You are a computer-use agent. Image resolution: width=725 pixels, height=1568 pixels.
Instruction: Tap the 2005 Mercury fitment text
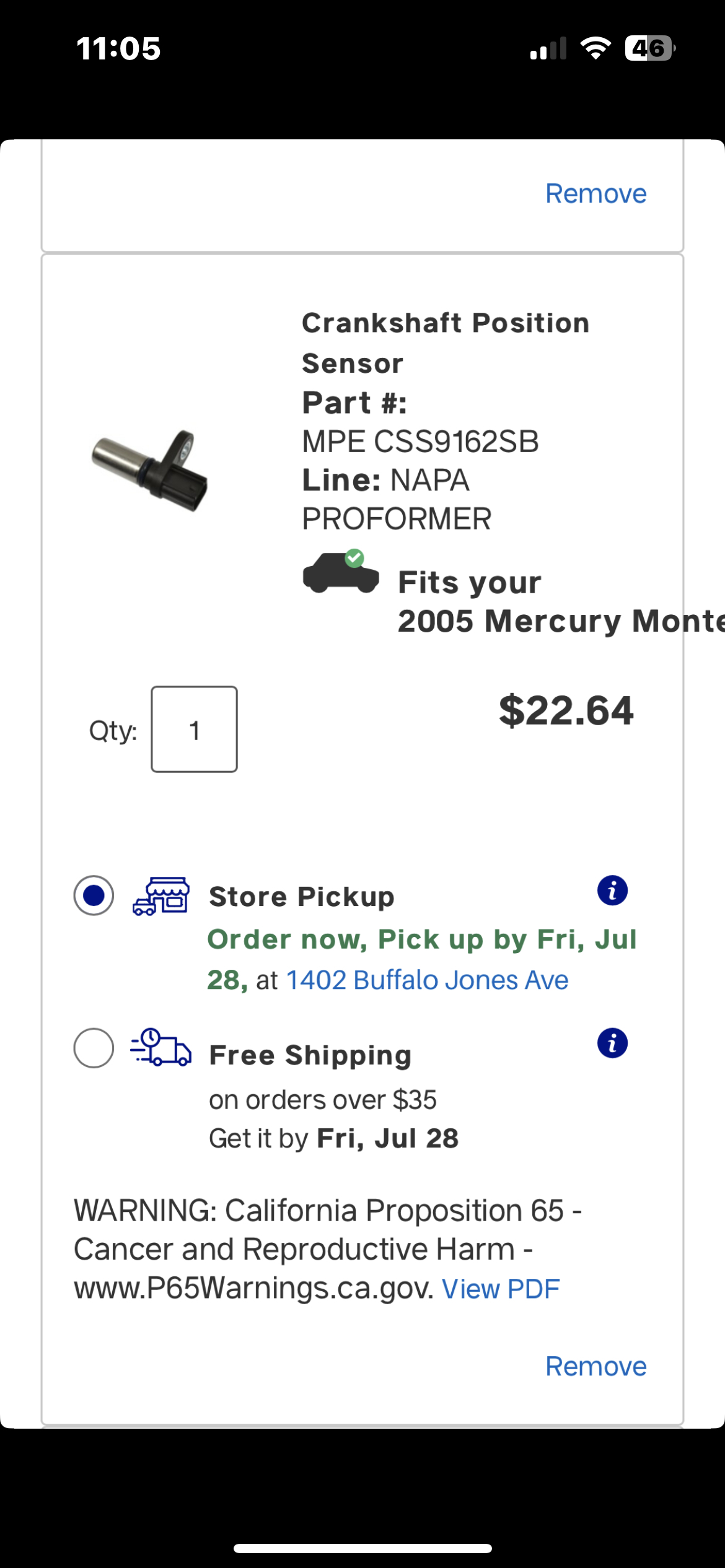[x=558, y=621]
